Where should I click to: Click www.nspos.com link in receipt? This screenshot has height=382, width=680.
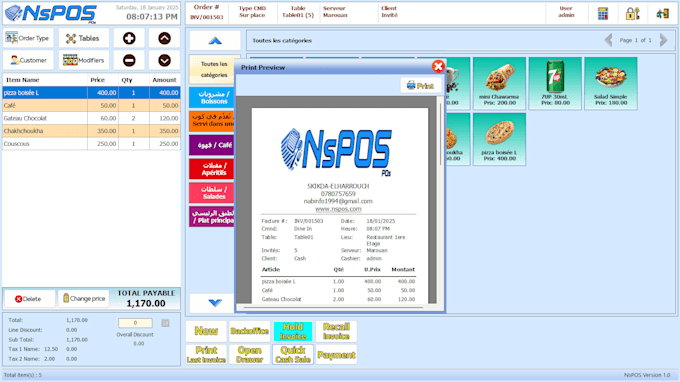point(338,209)
